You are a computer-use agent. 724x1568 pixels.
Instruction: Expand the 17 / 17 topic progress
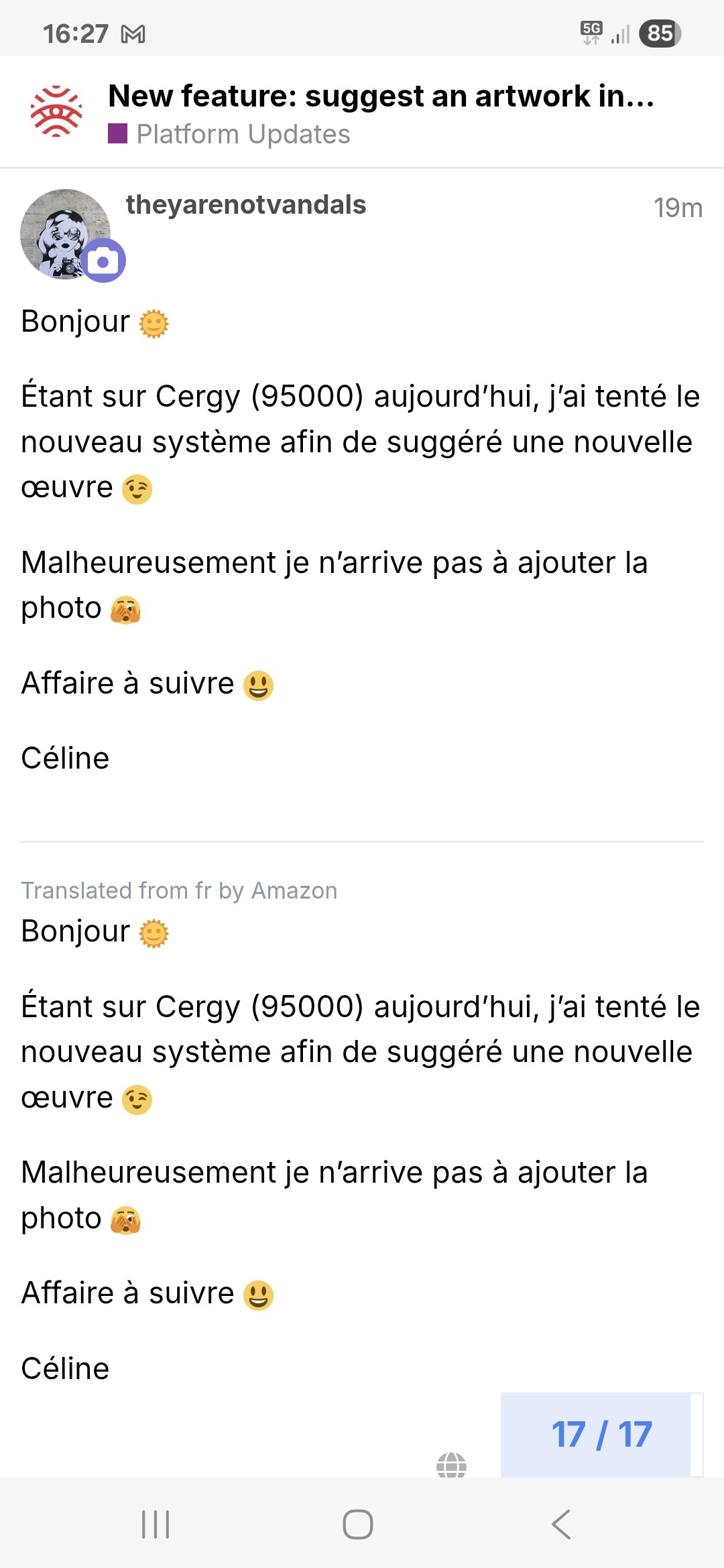pyautogui.click(x=601, y=1435)
